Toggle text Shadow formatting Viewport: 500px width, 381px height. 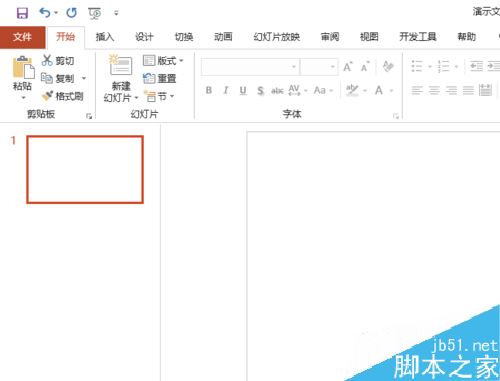tap(260, 90)
